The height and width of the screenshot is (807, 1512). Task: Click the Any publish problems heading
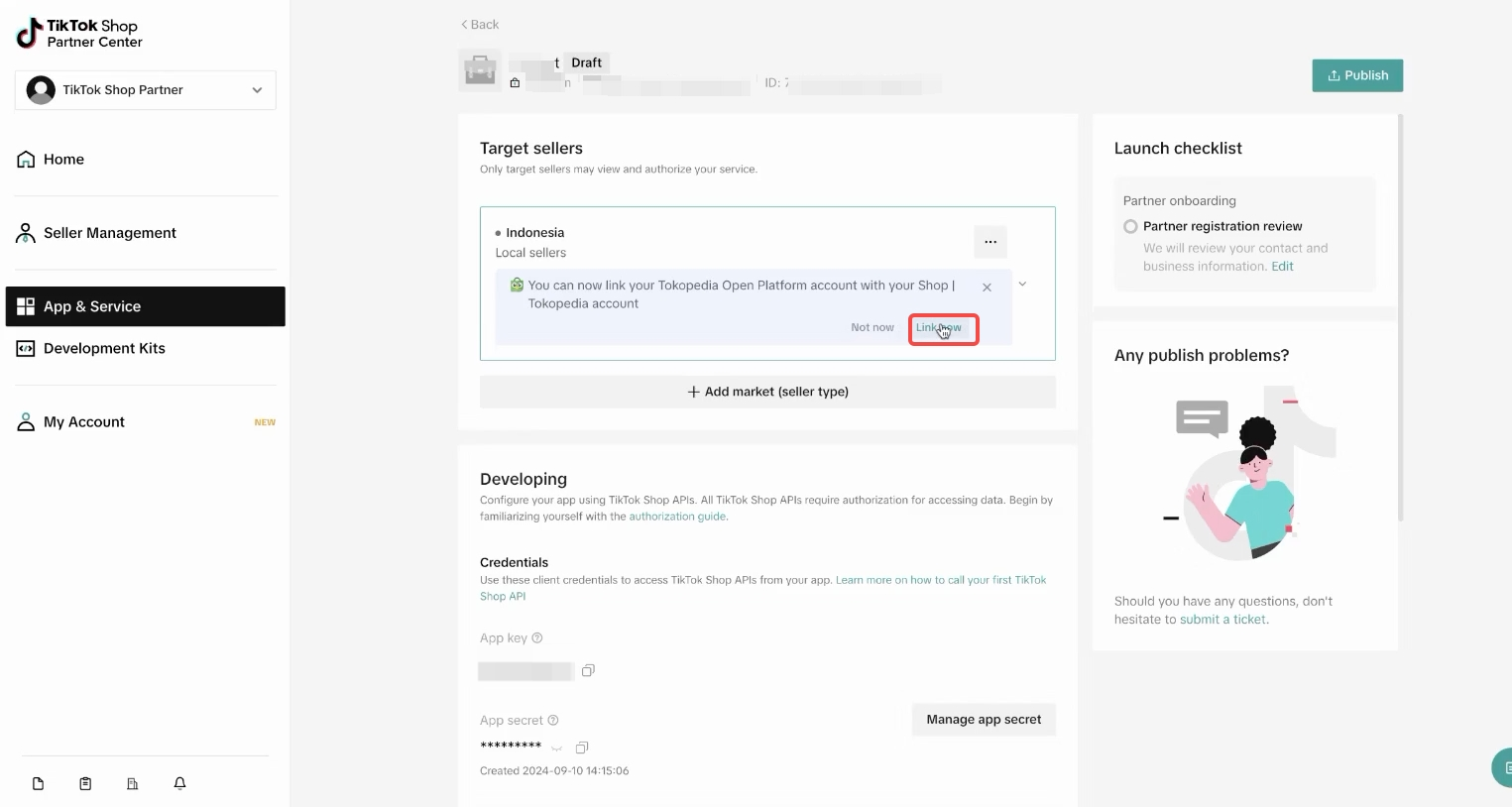[1202, 356]
